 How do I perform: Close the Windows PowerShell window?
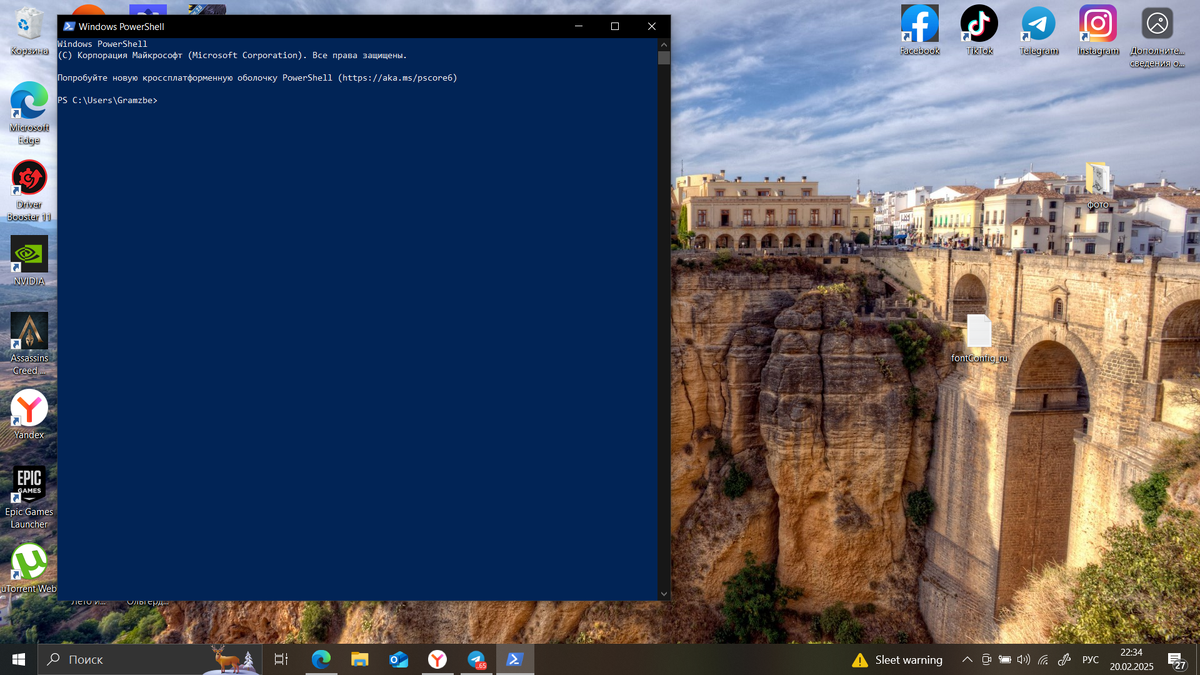click(652, 26)
